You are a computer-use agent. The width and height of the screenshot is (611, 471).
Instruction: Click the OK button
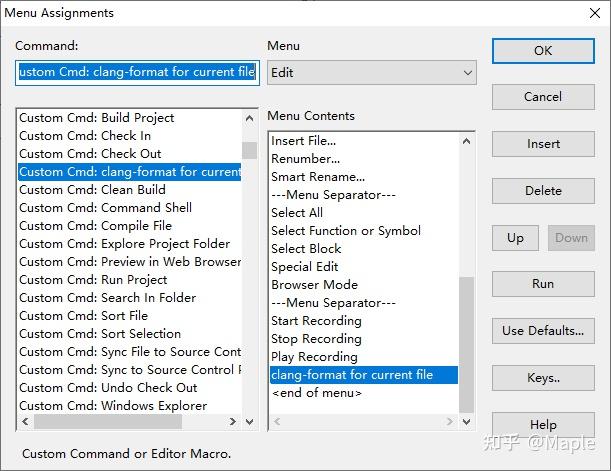[x=543, y=51]
